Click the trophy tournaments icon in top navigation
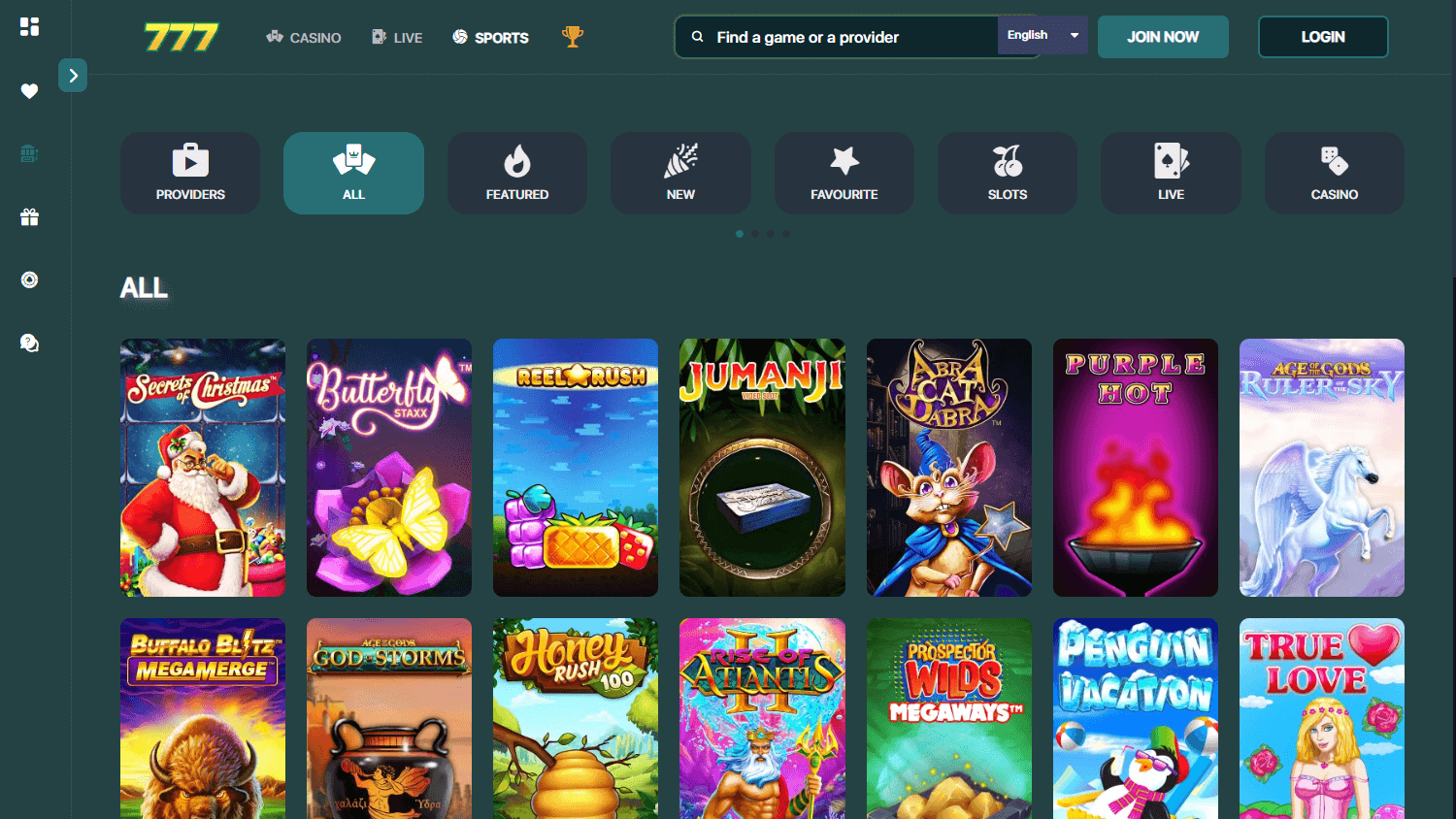1456x819 pixels. (573, 36)
